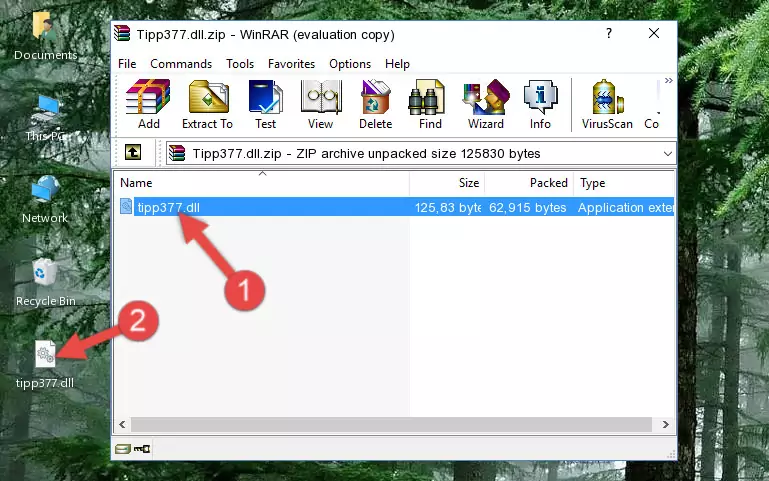Open the Commands menu
The width and height of the screenshot is (769, 481).
[x=181, y=64]
